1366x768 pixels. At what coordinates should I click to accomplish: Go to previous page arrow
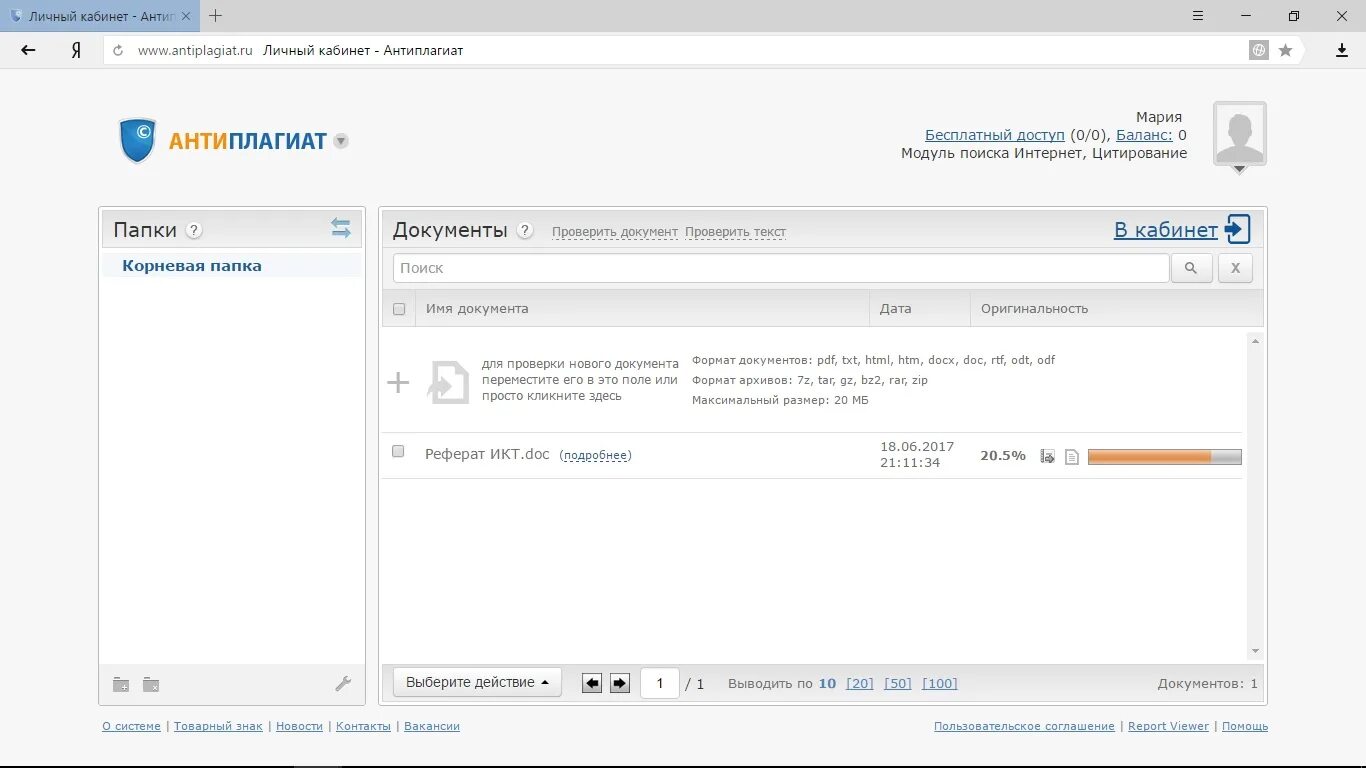click(592, 684)
